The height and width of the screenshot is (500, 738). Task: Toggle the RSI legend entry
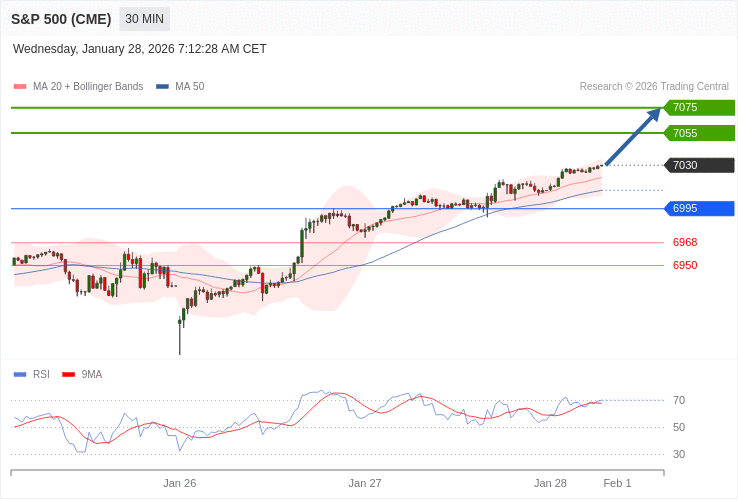coord(32,374)
